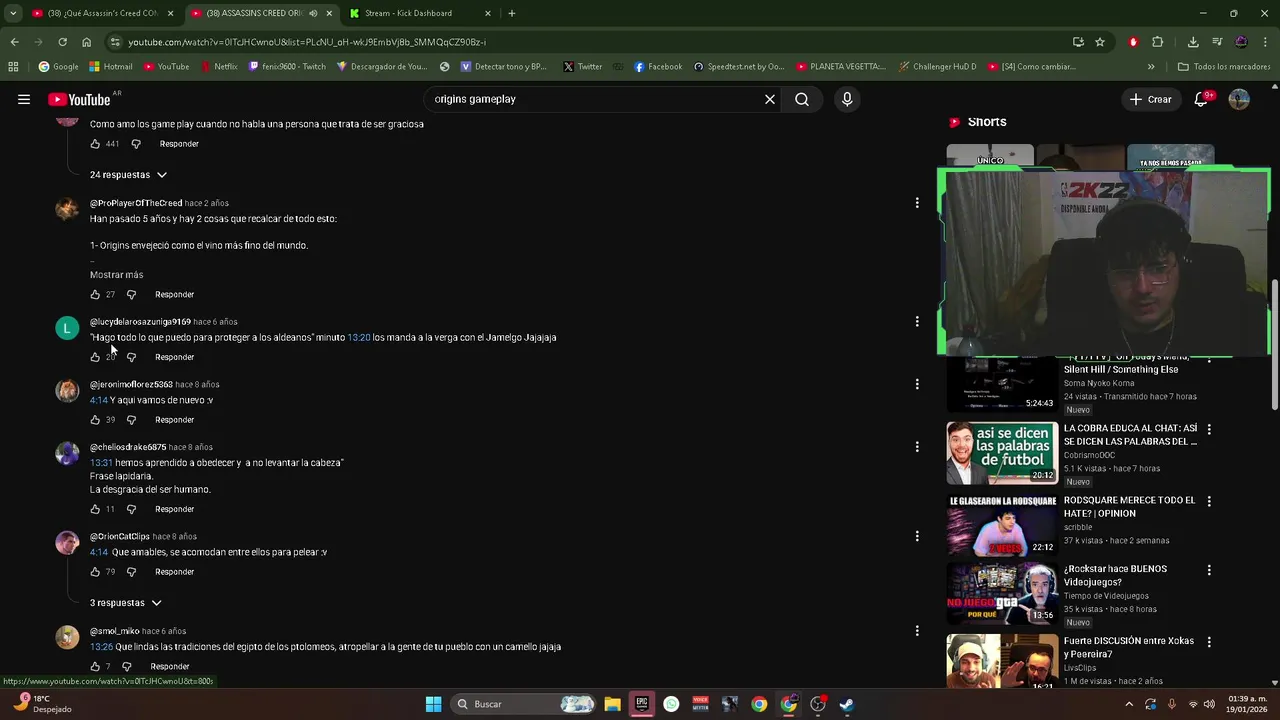Open options for RODSQUARE MERECE video
1280x720 pixels.
pos(1209,501)
